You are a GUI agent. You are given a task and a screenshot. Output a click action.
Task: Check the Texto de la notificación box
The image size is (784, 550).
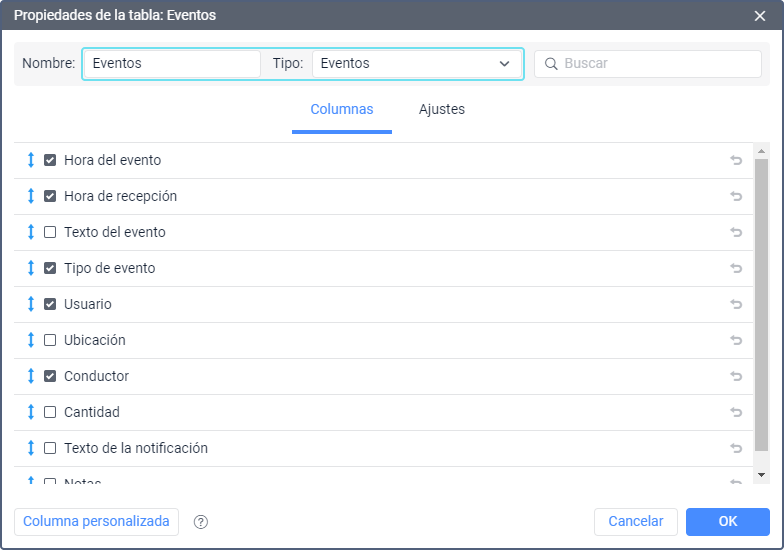[50, 448]
